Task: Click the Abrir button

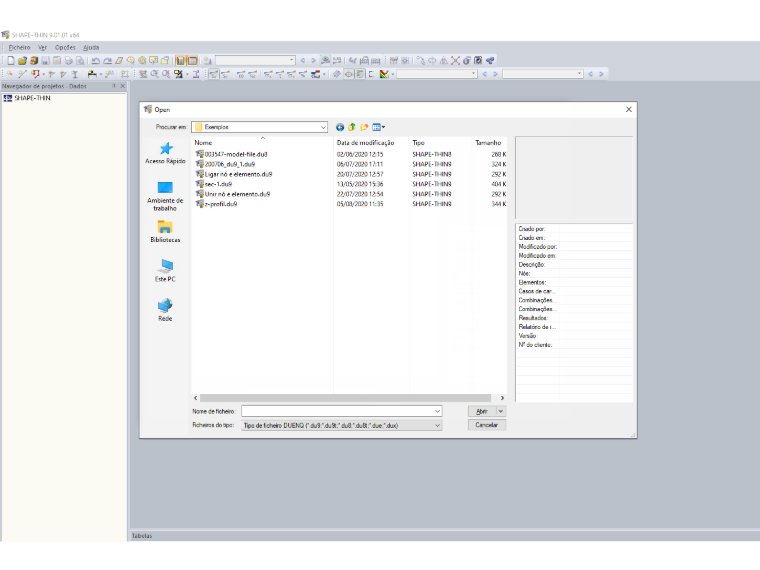Action: coord(482,411)
